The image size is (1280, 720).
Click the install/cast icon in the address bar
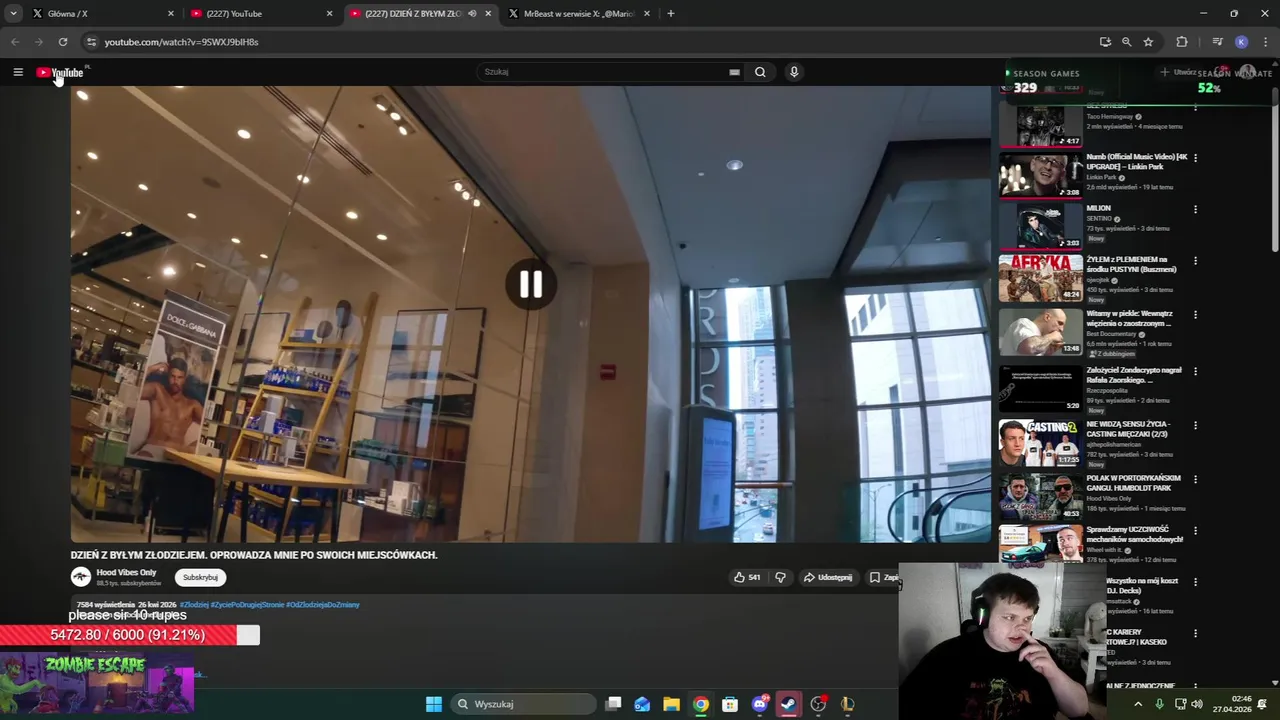click(x=1105, y=42)
